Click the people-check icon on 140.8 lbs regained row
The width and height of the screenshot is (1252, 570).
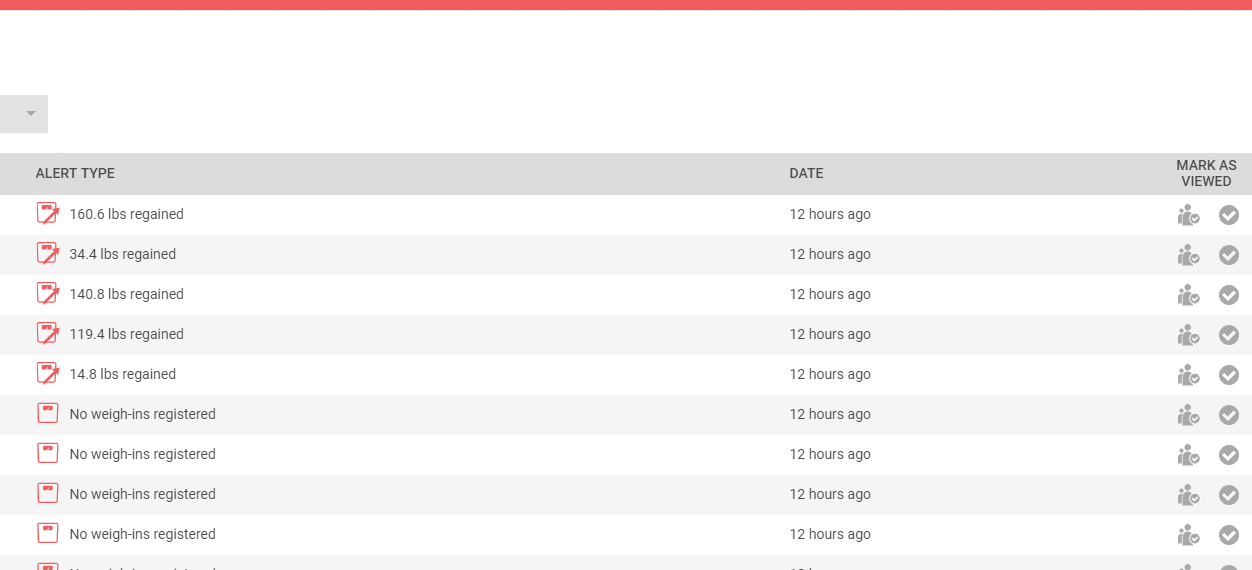(1188, 295)
